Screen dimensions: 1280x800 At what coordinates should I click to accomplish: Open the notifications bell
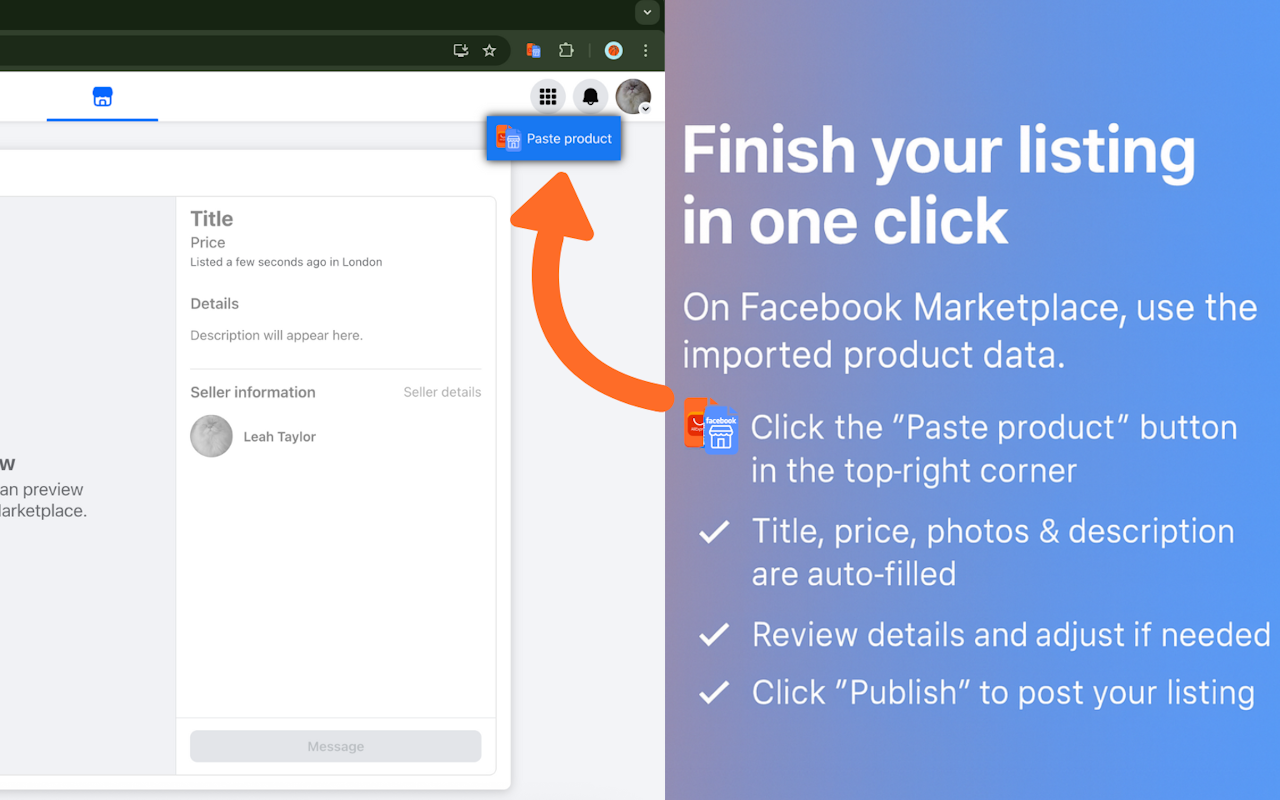(x=591, y=97)
